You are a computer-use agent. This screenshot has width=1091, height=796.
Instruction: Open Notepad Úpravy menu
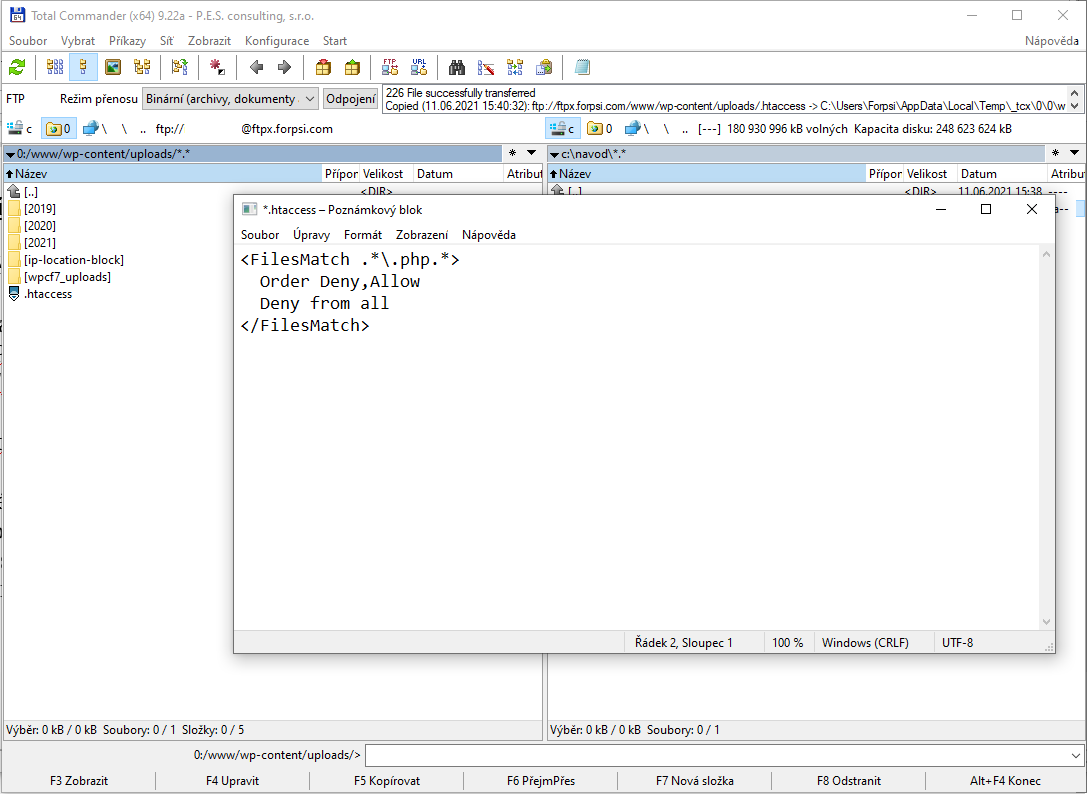click(x=311, y=235)
